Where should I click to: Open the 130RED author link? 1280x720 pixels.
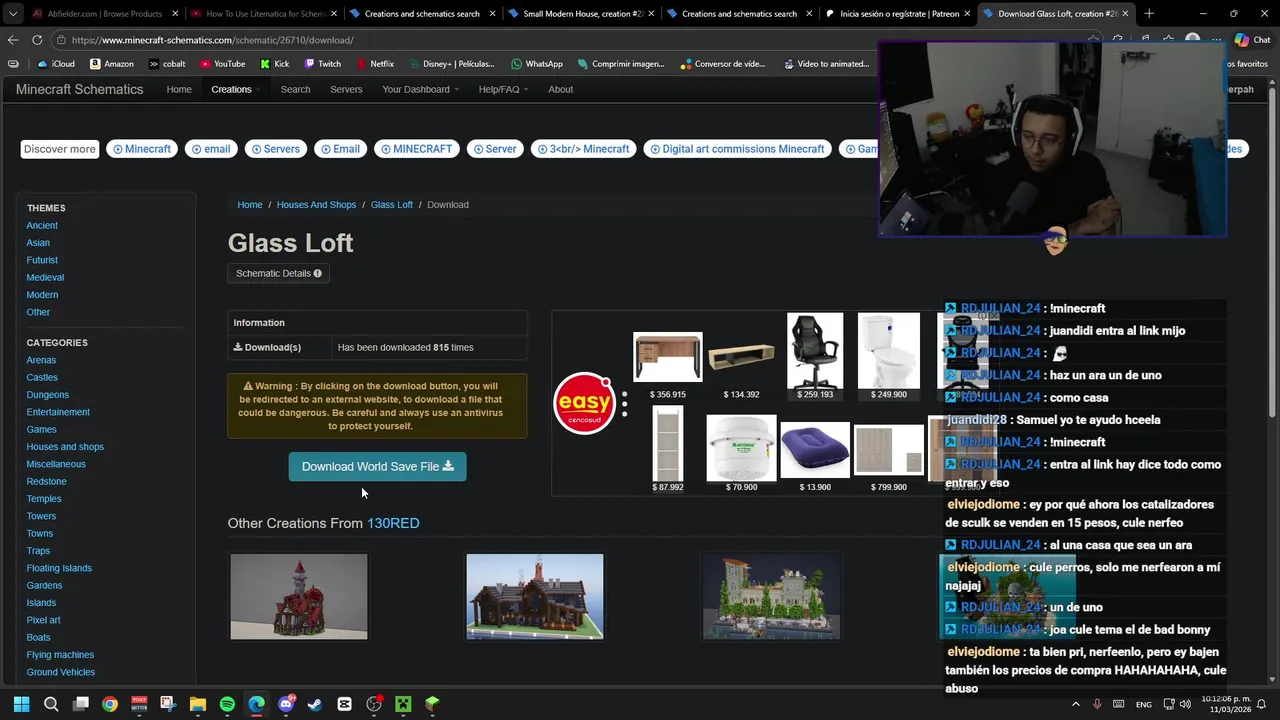(393, 523)
